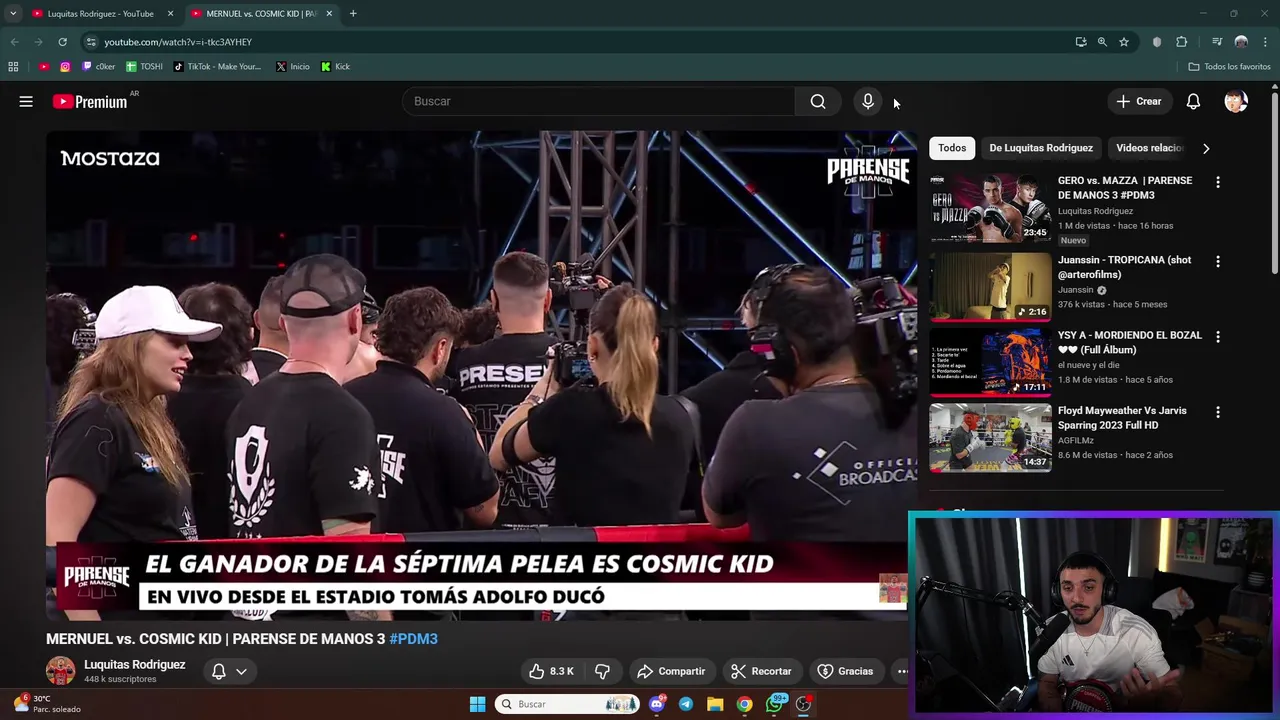Screen dimensions: 1280x720
Task: Open the GERO vs. MAZZA video title
Action: 1125,188
